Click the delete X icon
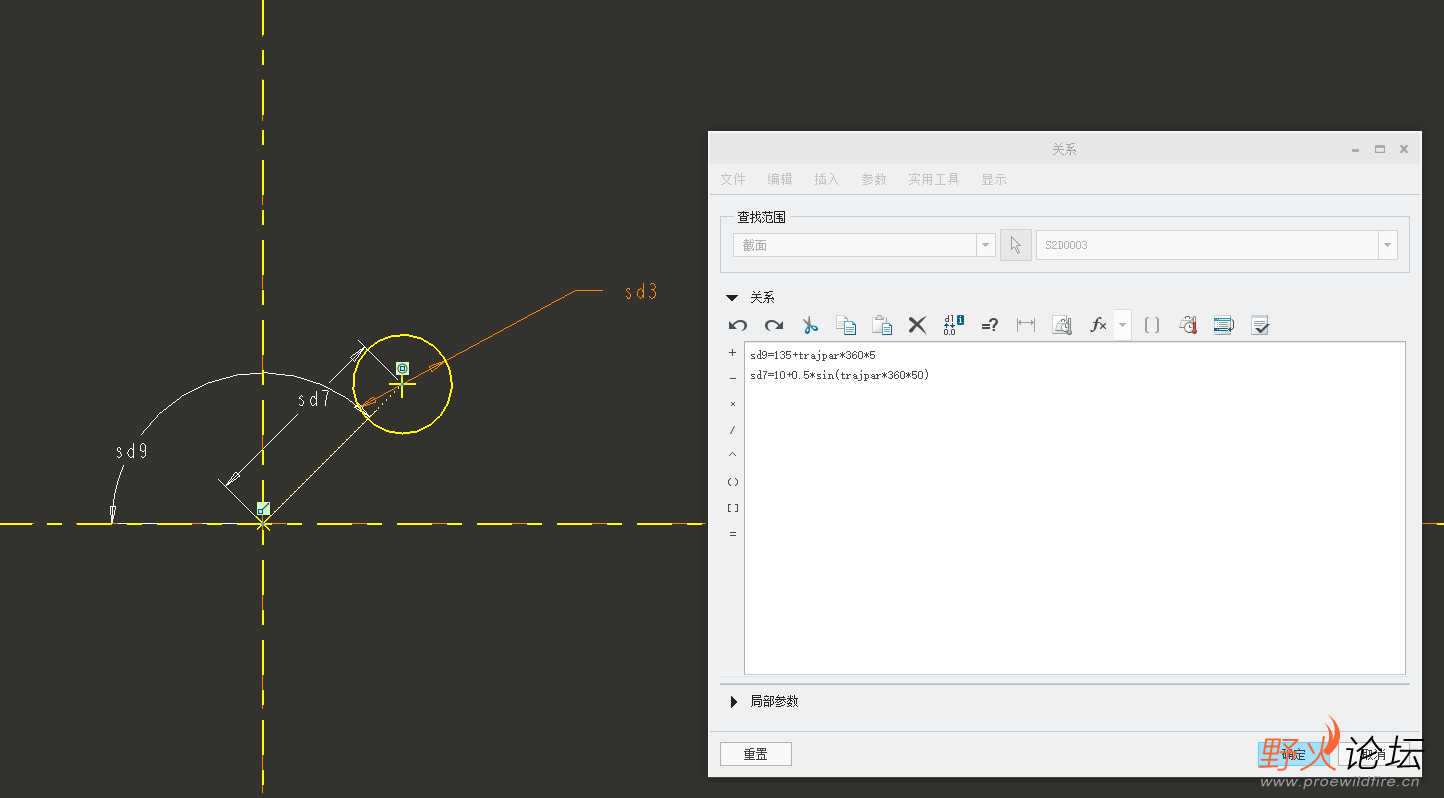This screenshot has height=798, width=1444. click(x=917, y=325)
